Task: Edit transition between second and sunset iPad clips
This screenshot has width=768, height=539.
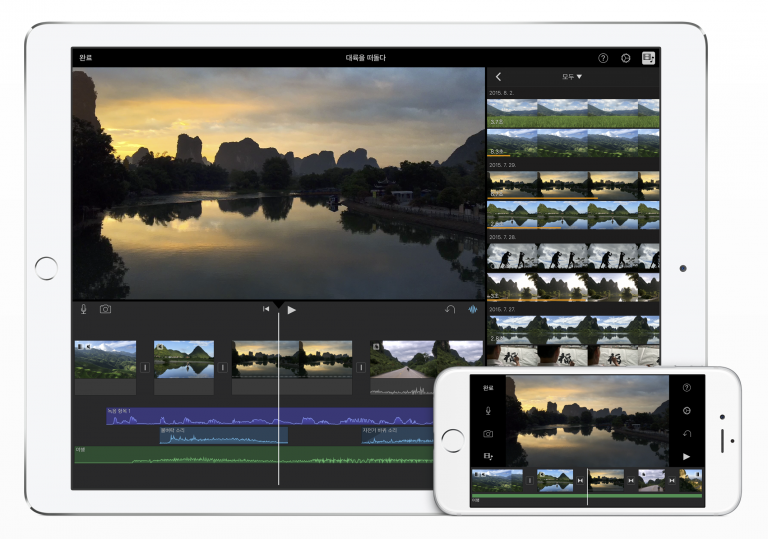Action: (223, 367)
